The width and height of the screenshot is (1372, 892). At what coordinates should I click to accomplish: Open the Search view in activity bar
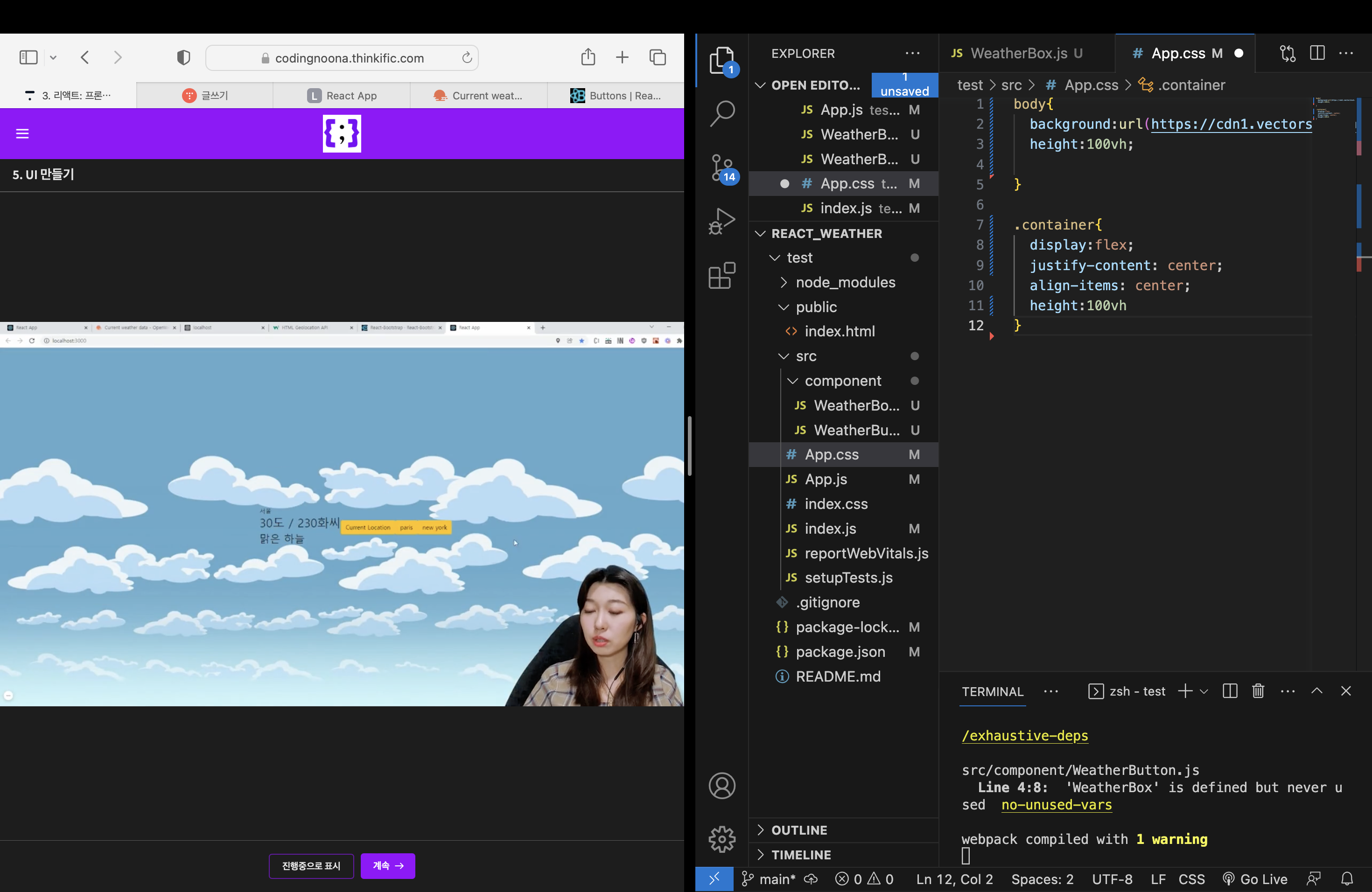[722, 113]
